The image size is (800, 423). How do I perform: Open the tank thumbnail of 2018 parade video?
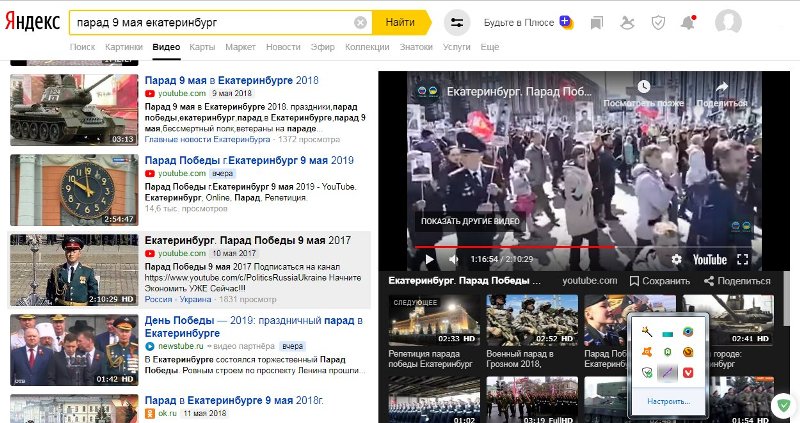point(74,110)
